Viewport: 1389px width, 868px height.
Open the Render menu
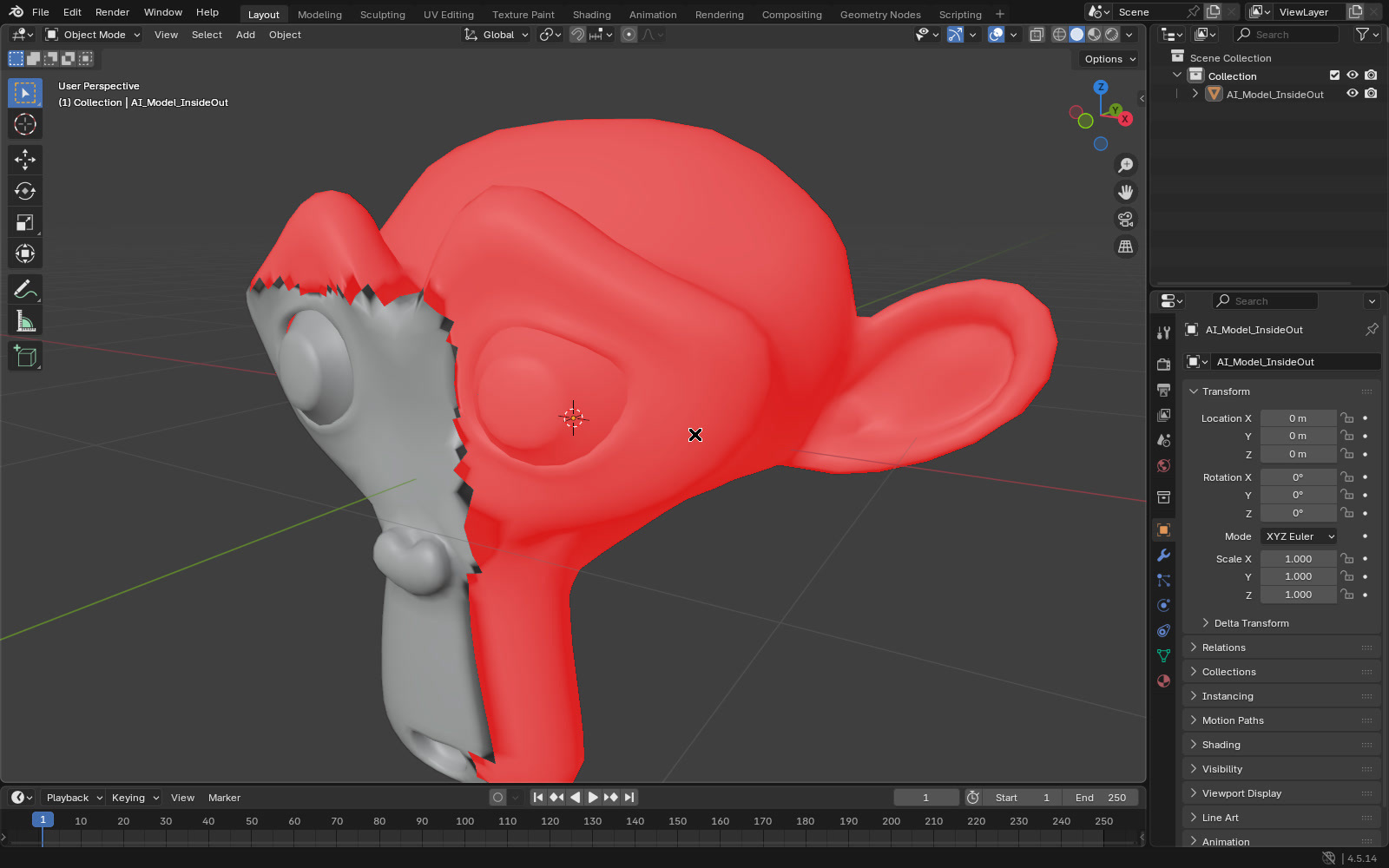[x=112, y=12]
